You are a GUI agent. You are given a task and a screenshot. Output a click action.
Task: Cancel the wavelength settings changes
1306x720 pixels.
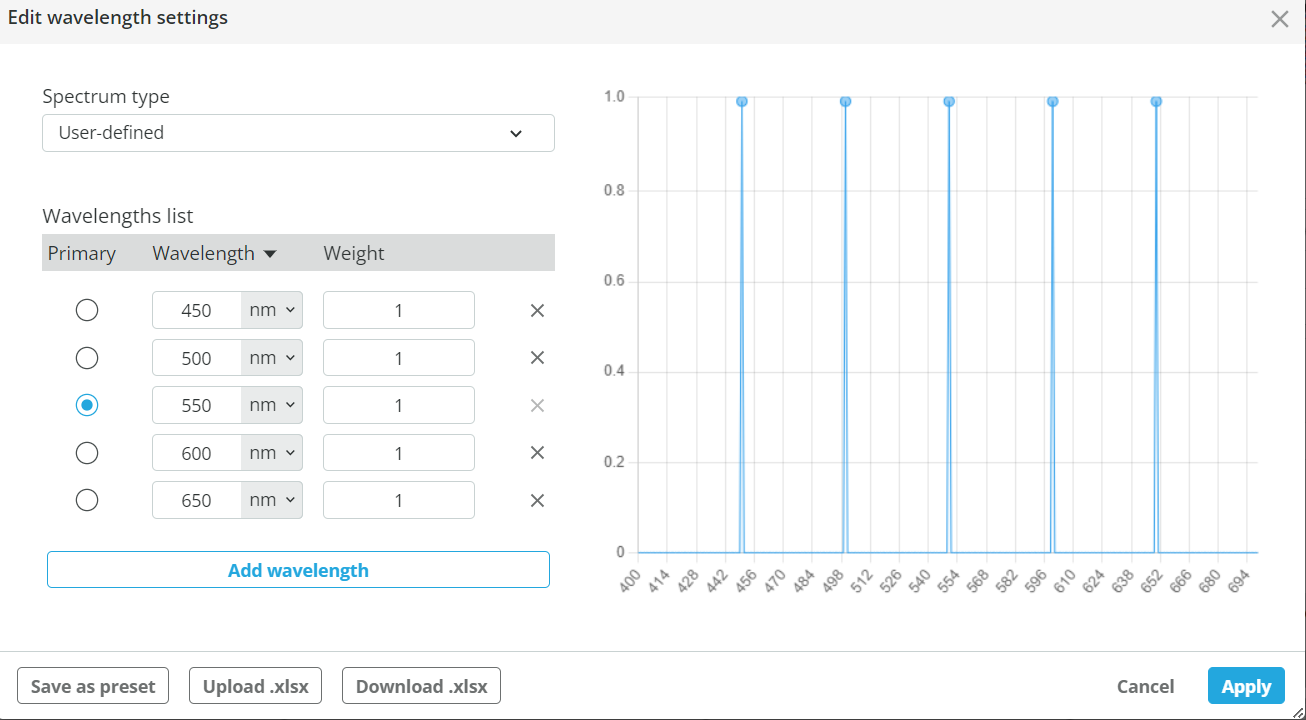pos(1145,686)
